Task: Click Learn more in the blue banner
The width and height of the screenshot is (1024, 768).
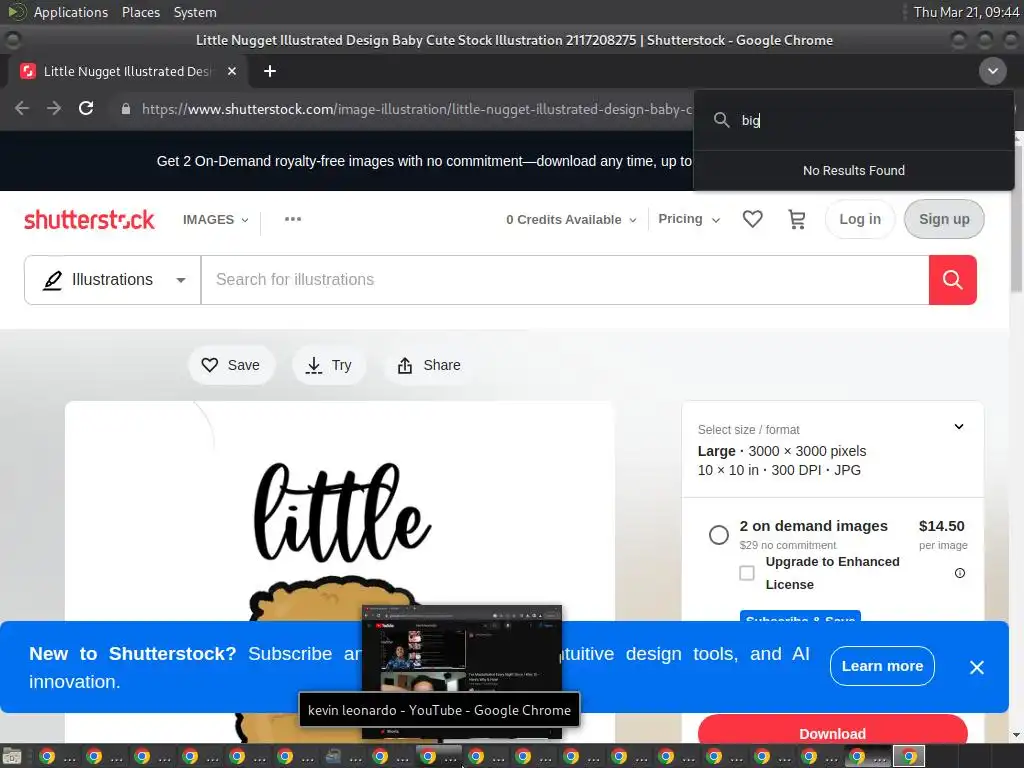Action: pos(882,665)
